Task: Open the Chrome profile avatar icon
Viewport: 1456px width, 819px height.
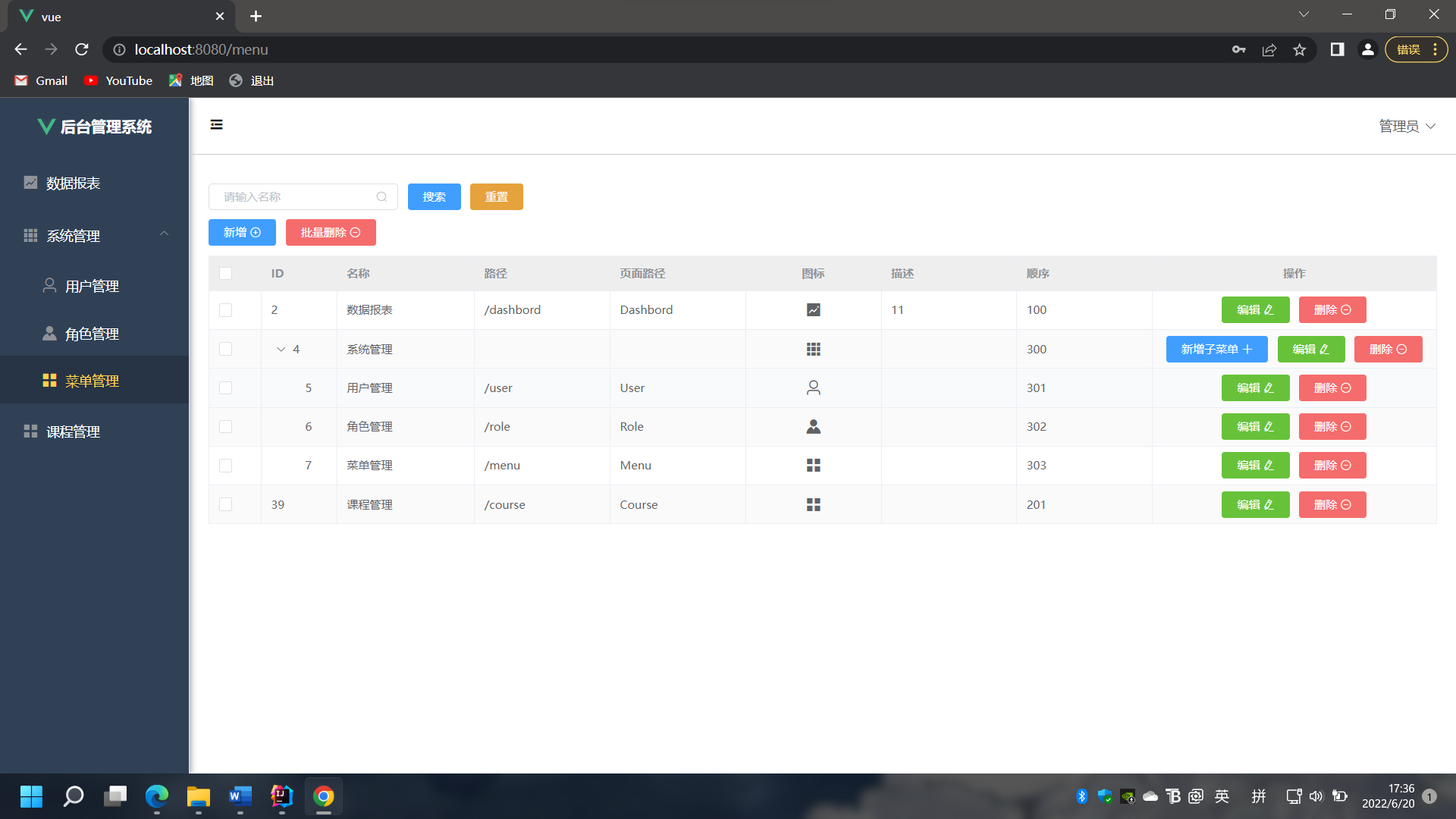Action: (x=1367, y=49)
